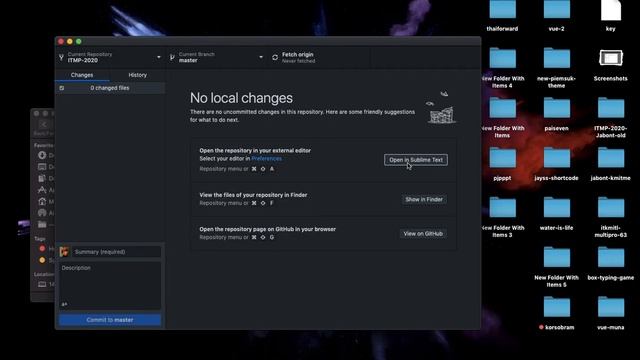Click the home folder icon in Finder sidebar
The image size is (640, 360).
coord(42,201)
